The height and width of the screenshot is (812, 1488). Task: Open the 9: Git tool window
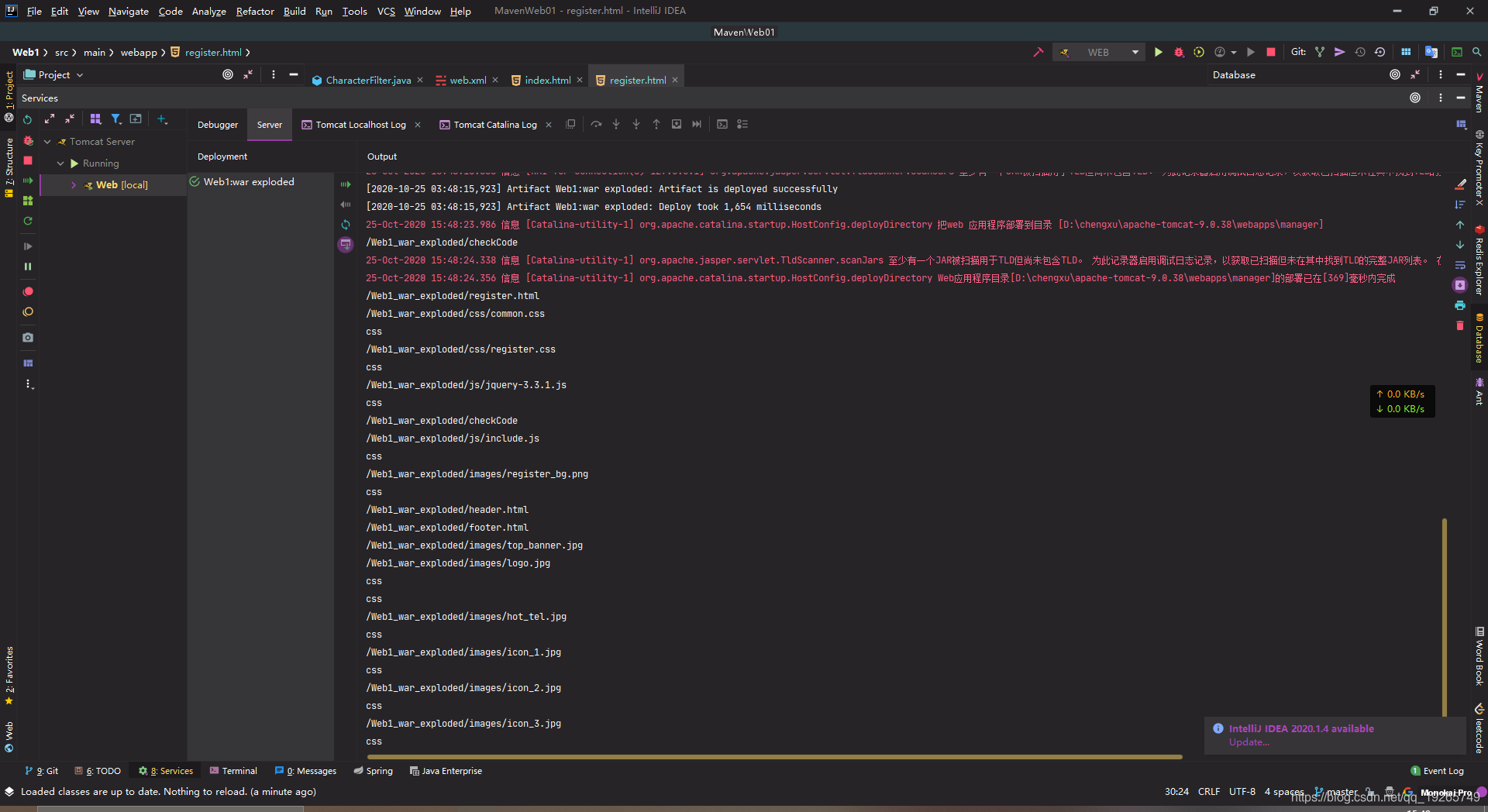click(x=42, y=771)
